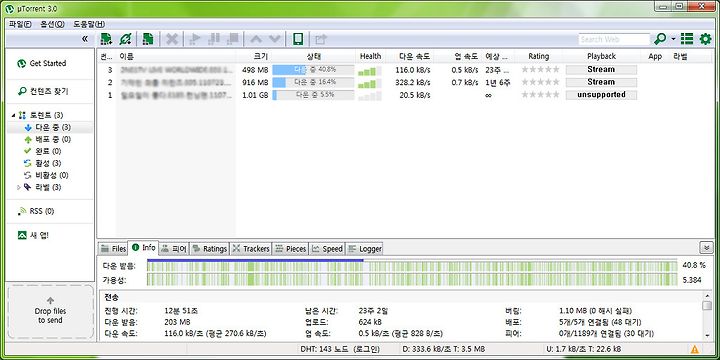Switch to the Info tab
This screenshot has height=360, width=720.
143,248
